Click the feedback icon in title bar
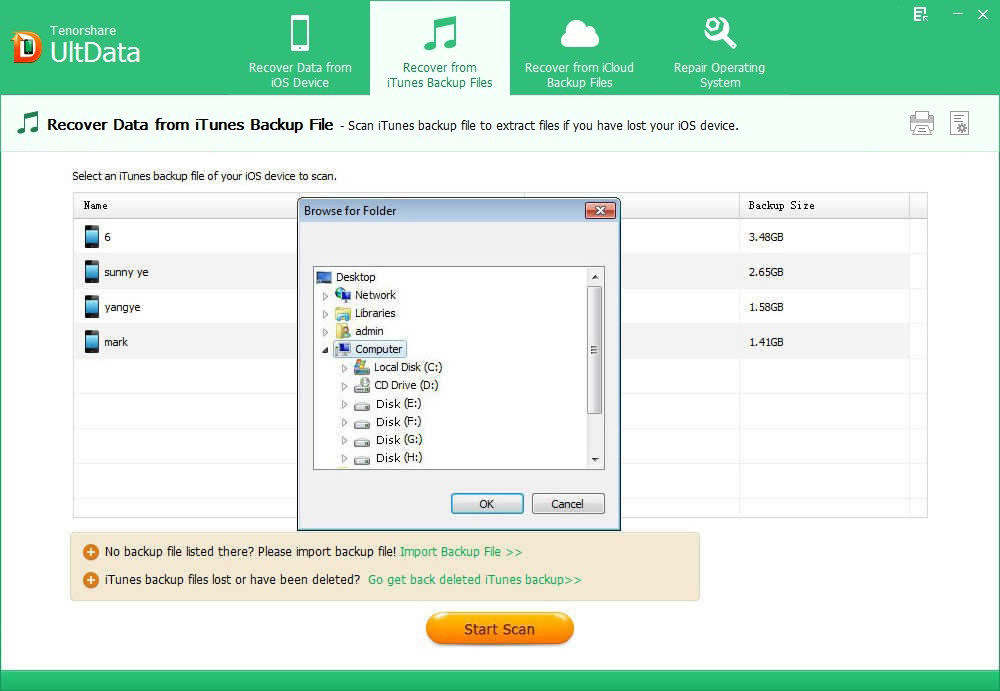Screen dimensions: 1000x691 point(920,14)
